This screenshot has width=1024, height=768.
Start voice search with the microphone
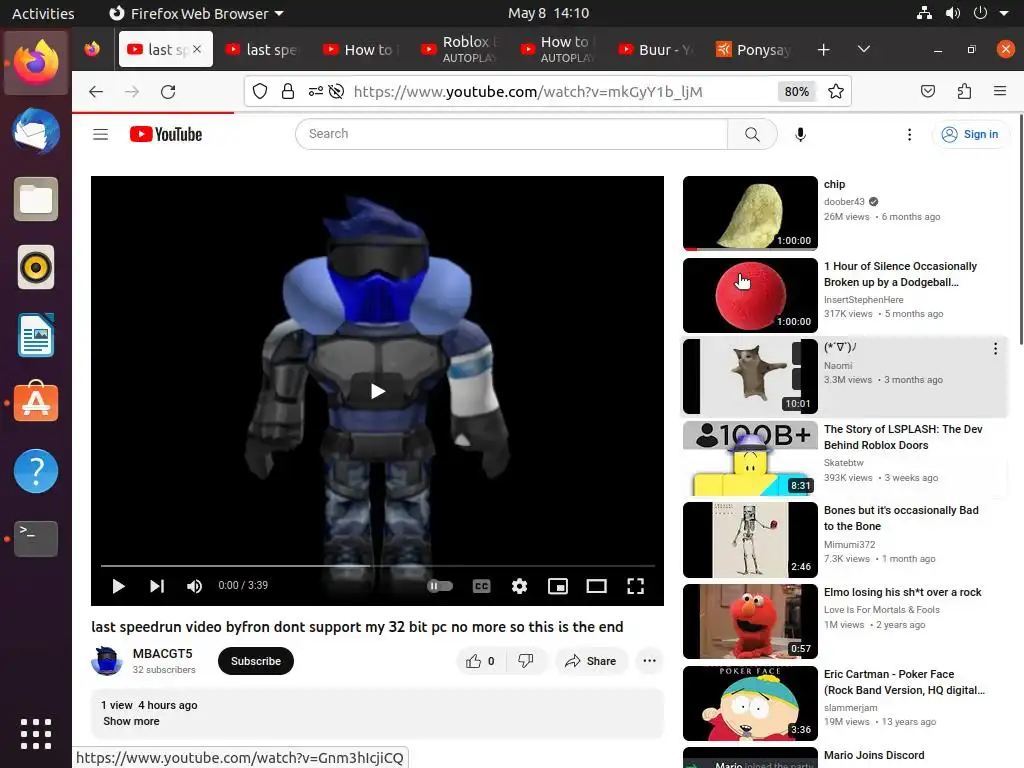pos(800,135)
